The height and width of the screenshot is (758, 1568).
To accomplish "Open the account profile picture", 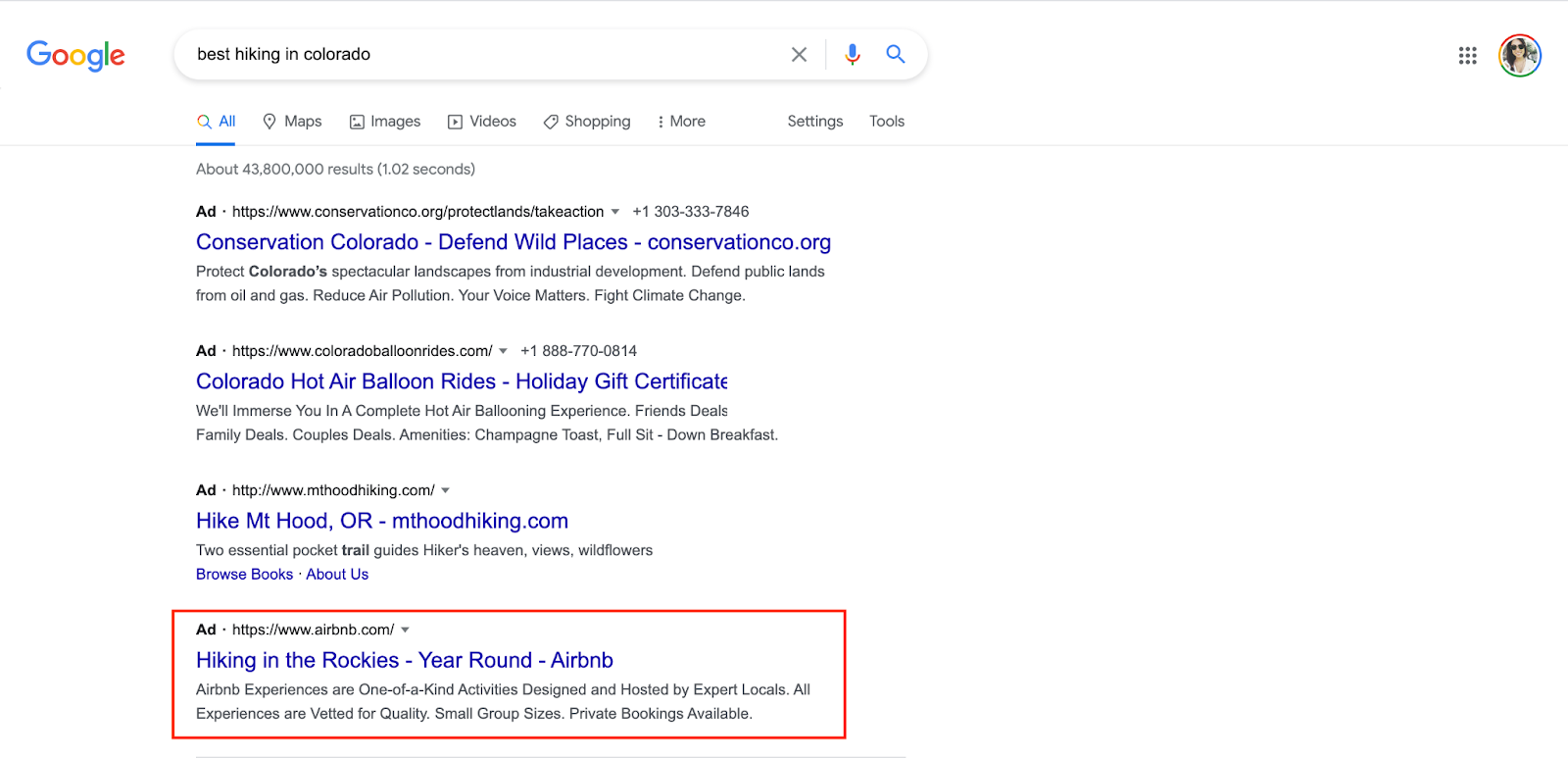I will [1520, 55].
